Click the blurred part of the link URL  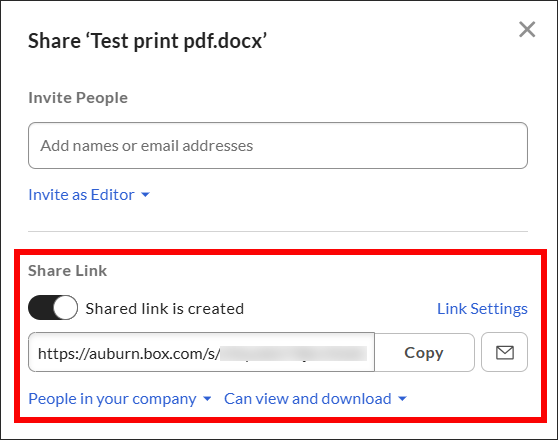[x=294, y=353]
